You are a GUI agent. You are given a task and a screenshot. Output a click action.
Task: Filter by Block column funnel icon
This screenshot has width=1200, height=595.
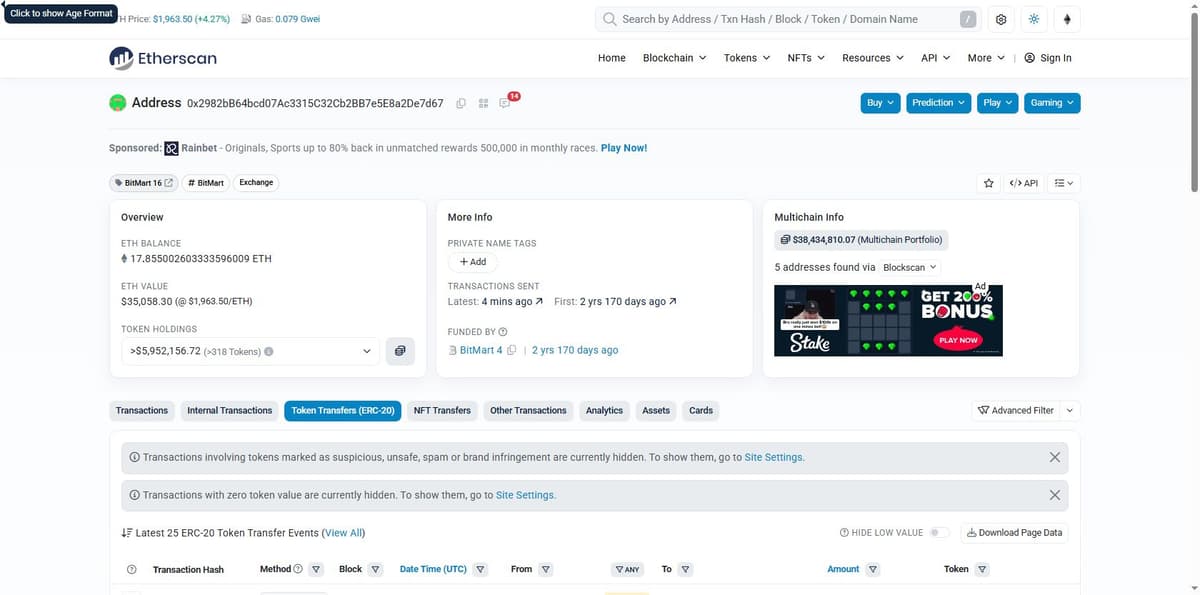pos(376,569)
